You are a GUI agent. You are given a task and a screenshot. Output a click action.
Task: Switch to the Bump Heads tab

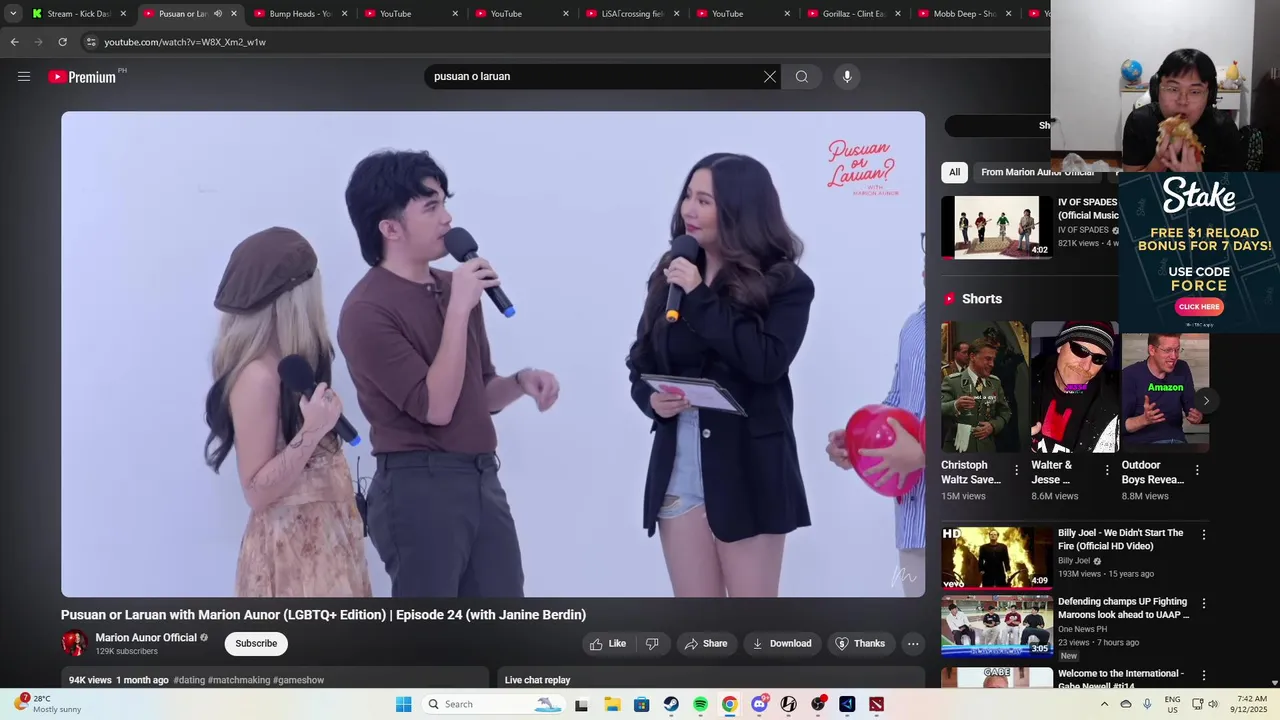(x=301, y=14)
